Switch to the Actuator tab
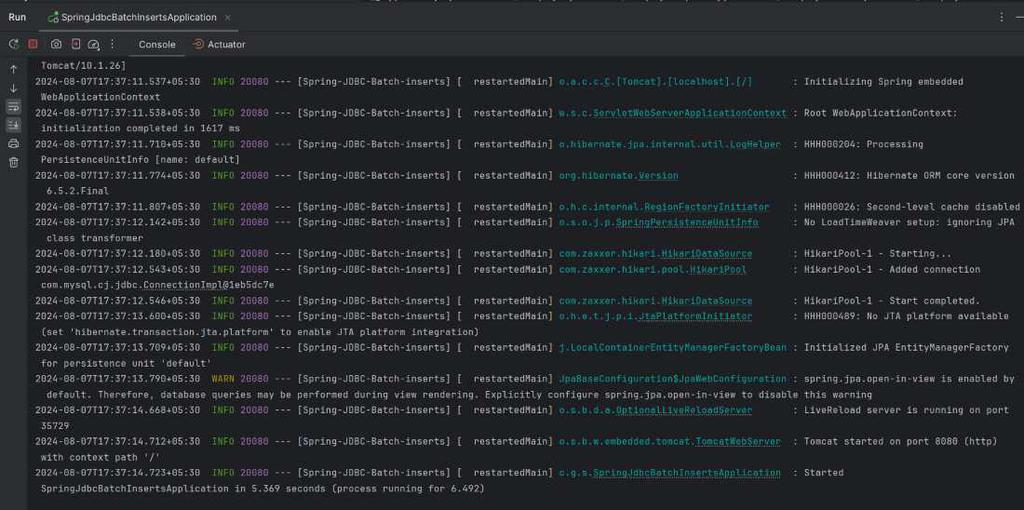Screen dimensions: 1024x510 (x=219, y=44)
